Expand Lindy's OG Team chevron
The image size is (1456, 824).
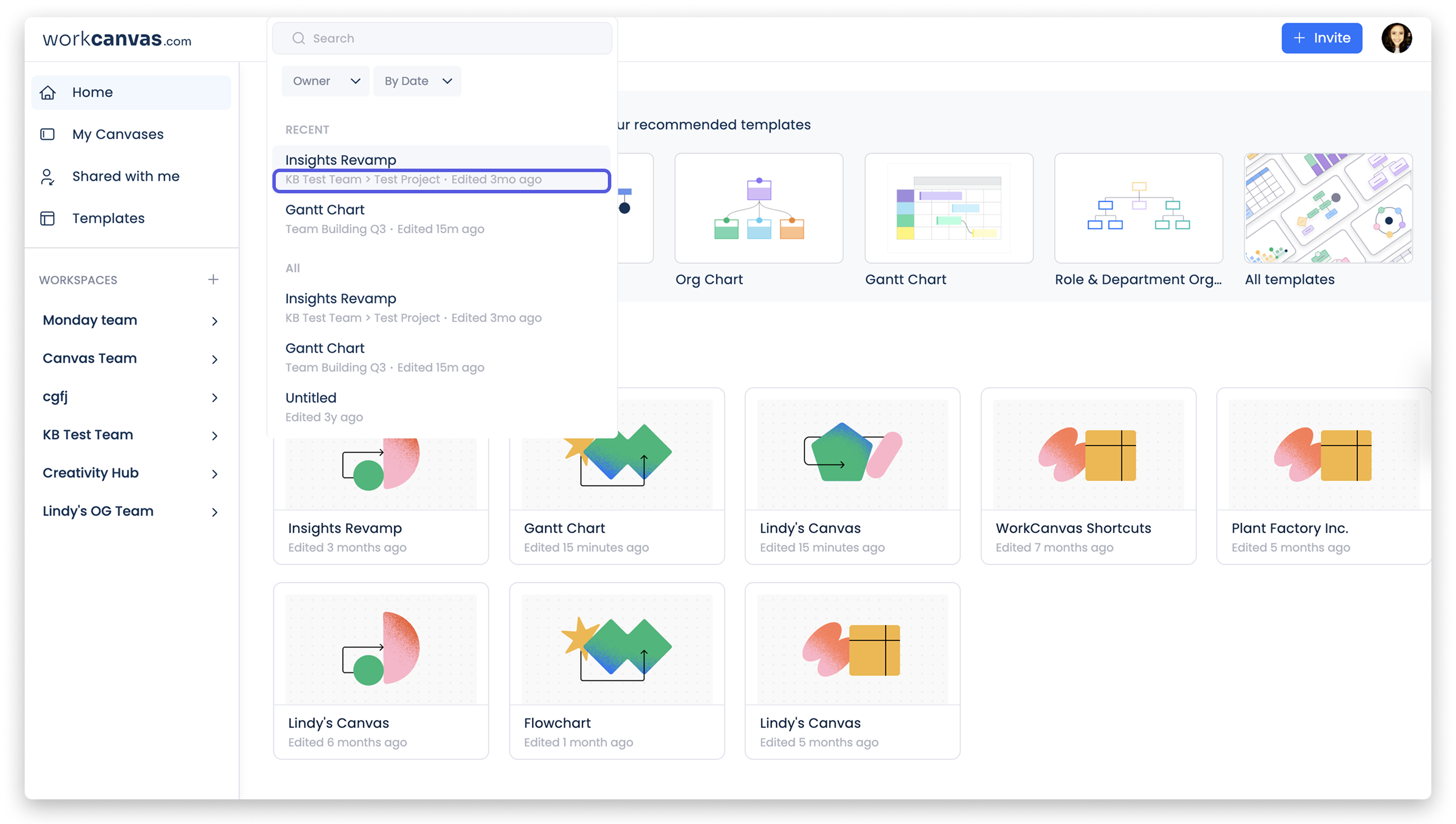tap(215, 511)
